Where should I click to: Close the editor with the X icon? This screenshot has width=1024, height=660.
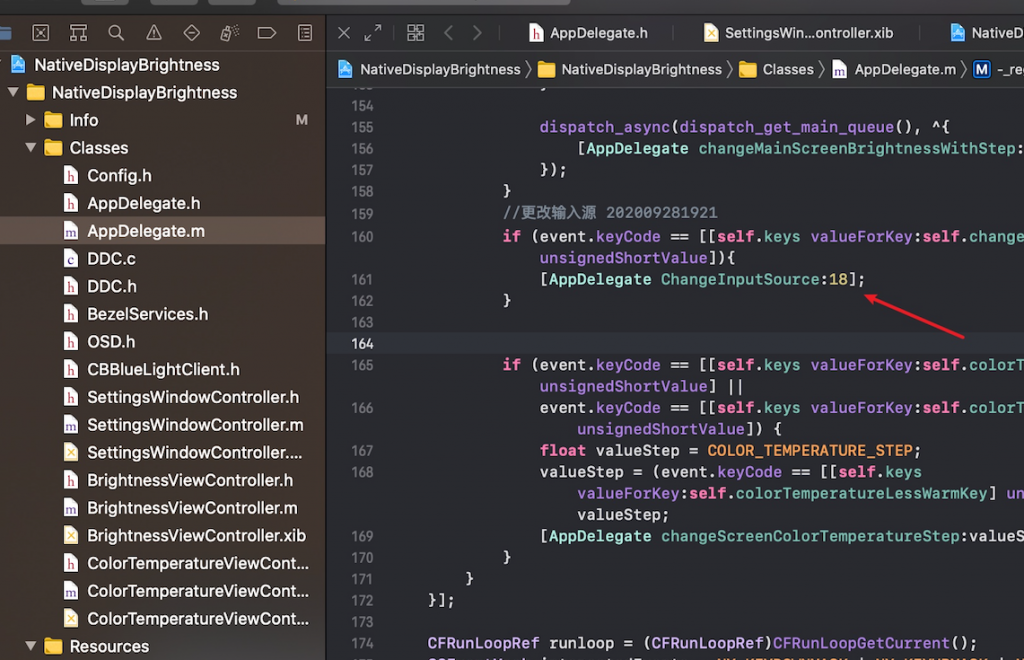(x=344, y=33)
